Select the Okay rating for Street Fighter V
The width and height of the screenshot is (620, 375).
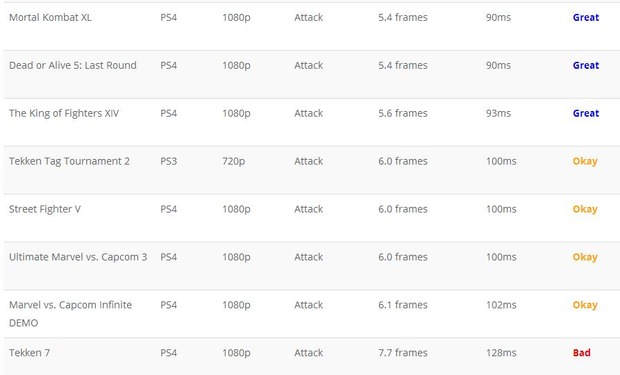pos(585,209)
